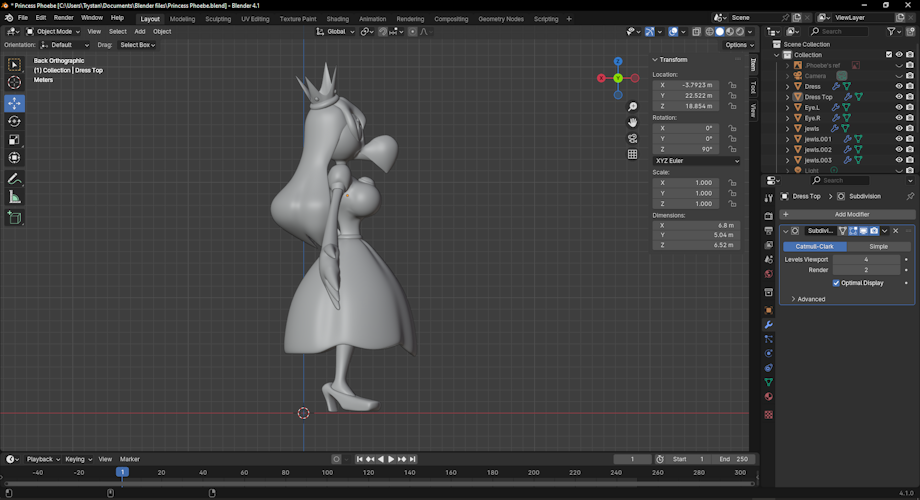Expand the Dress Top tree item
The image size is (920, 500).
point(787,97)
